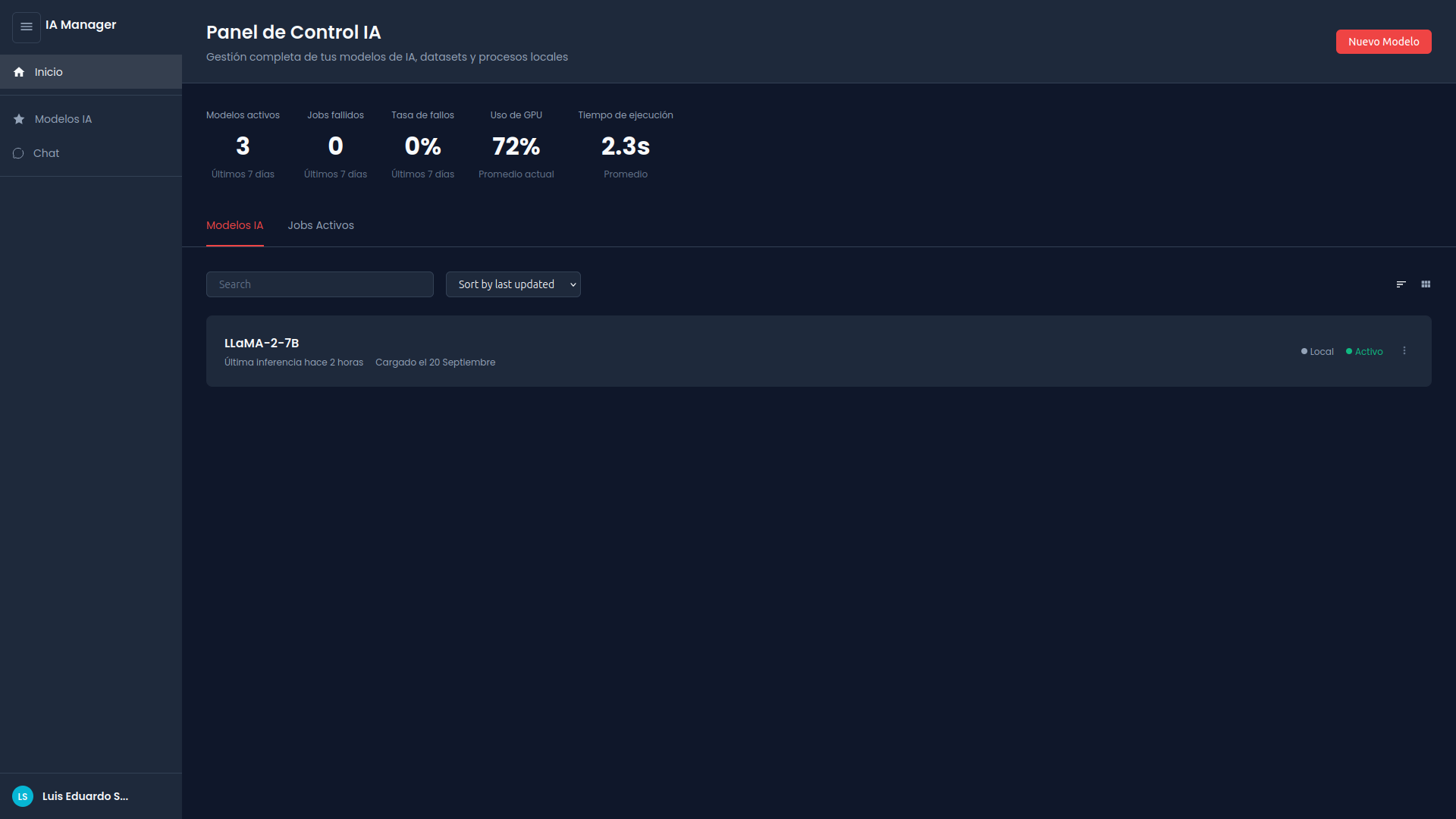Open three-dot menu for LLaMA-2-7B
The width and height of the screenshot is (1456, 819).
point(1404,351)
